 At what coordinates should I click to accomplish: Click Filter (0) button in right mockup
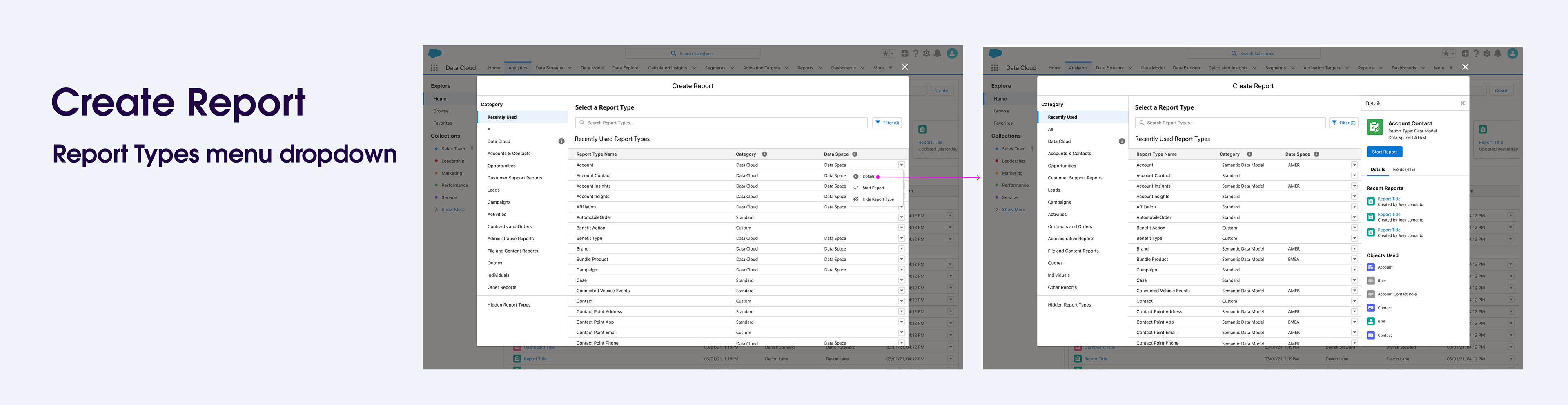tap(1343, 123)
